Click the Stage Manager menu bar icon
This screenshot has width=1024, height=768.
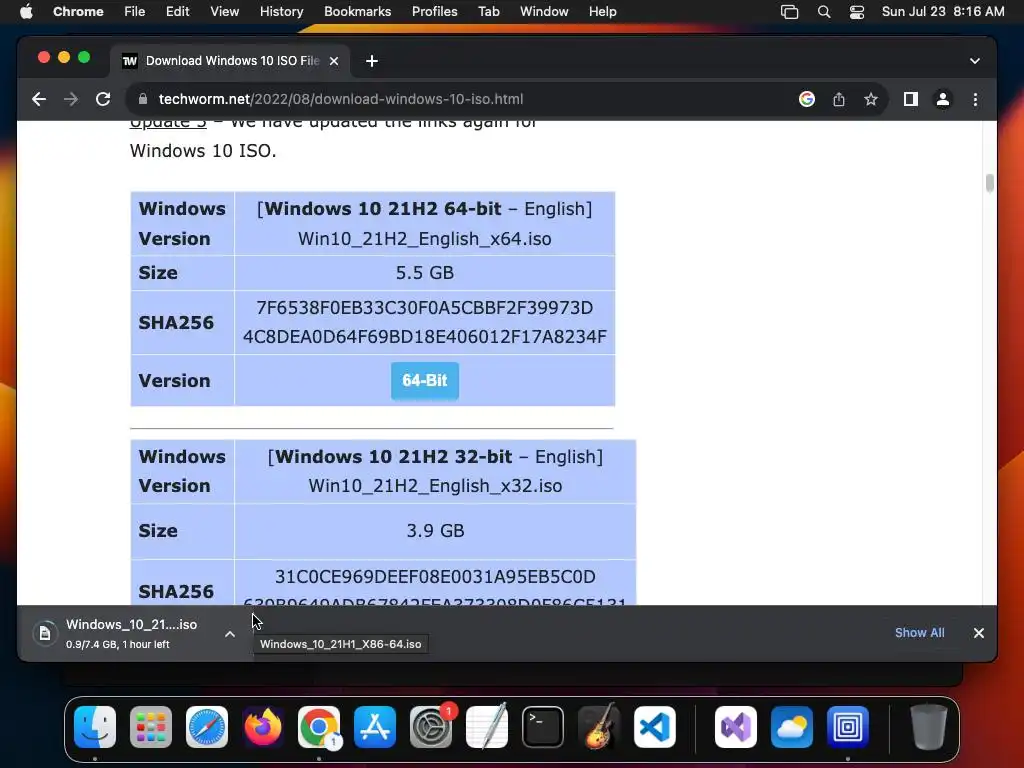pyautogui.click(x=790, y=12)
